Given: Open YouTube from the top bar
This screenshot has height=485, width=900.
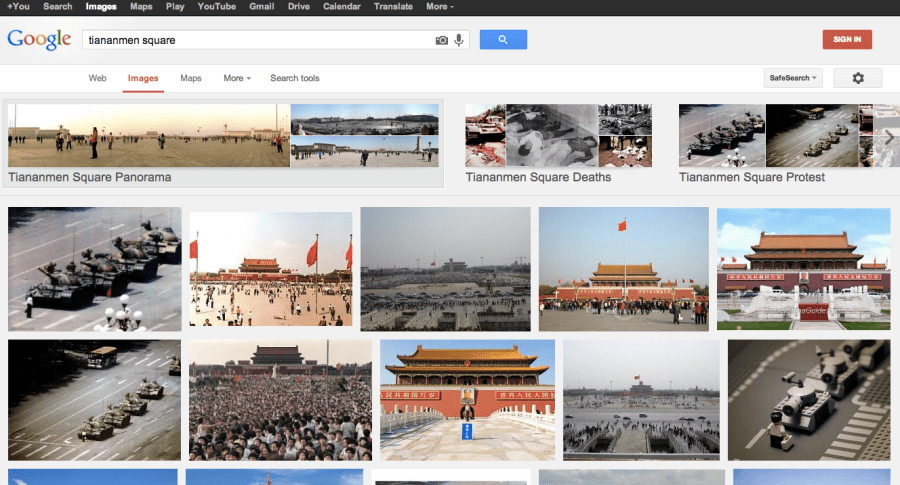Looking at the screenshot, I should pyautogui.click(x=216, y=7).
